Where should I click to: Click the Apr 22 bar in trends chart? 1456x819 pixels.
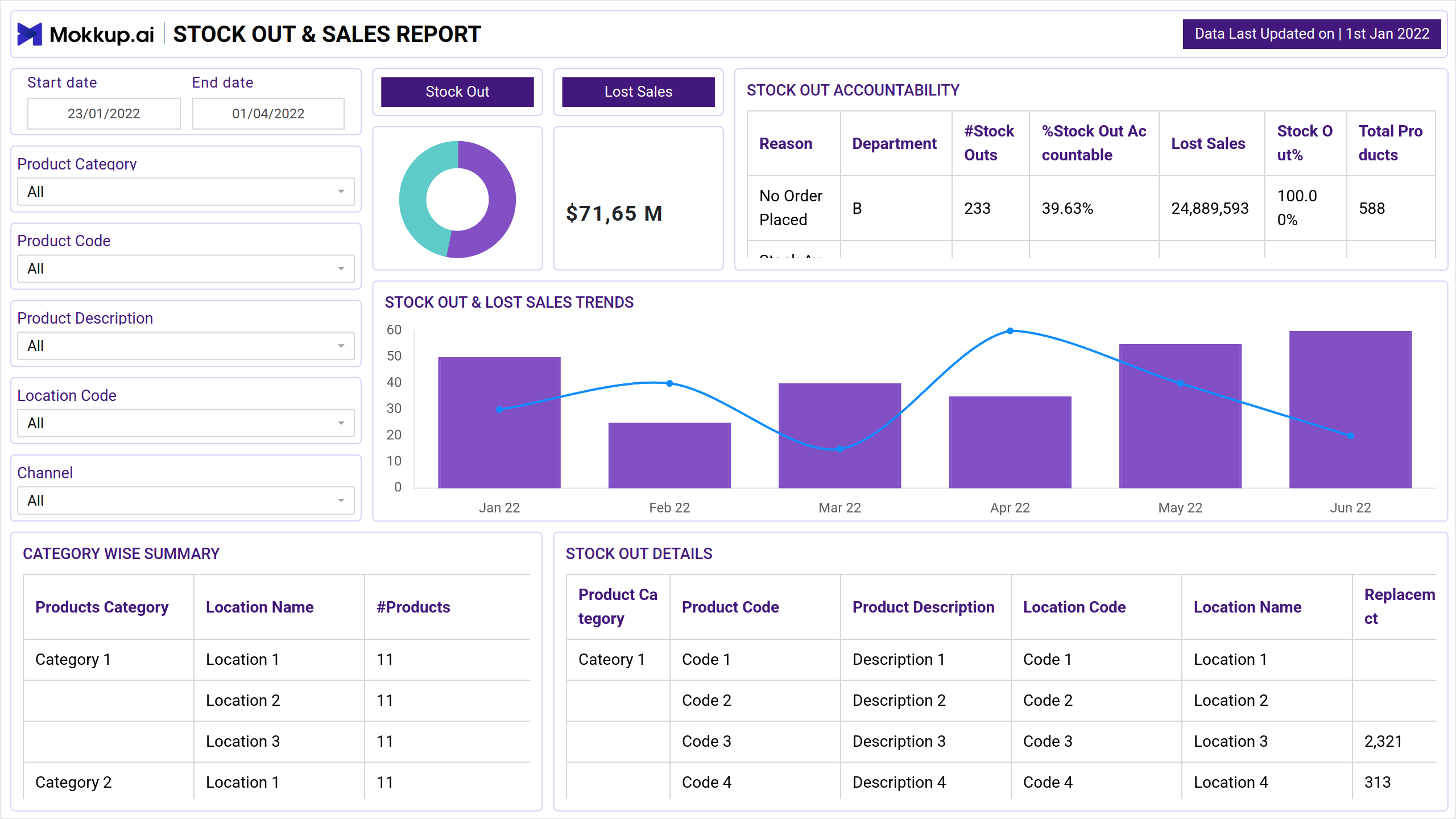[1010, 442]
